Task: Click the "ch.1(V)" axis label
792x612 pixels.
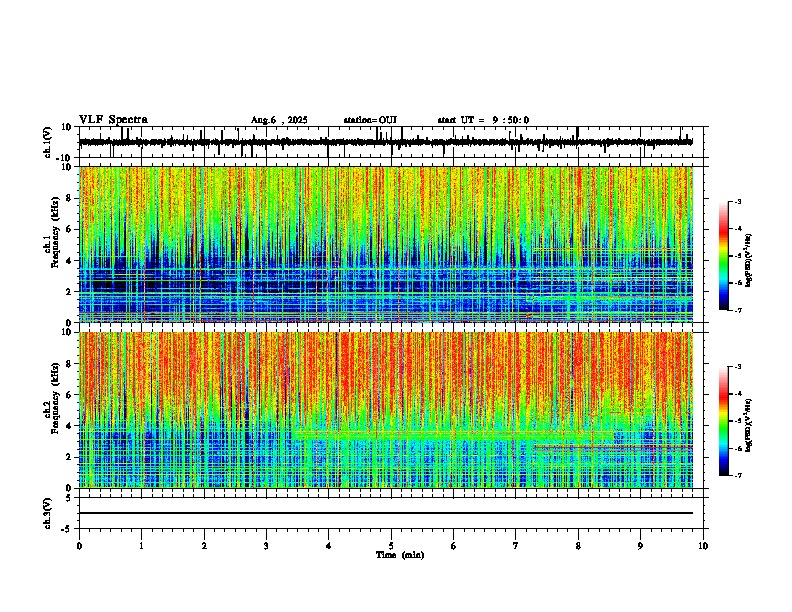Action: (x=48, y=142)
